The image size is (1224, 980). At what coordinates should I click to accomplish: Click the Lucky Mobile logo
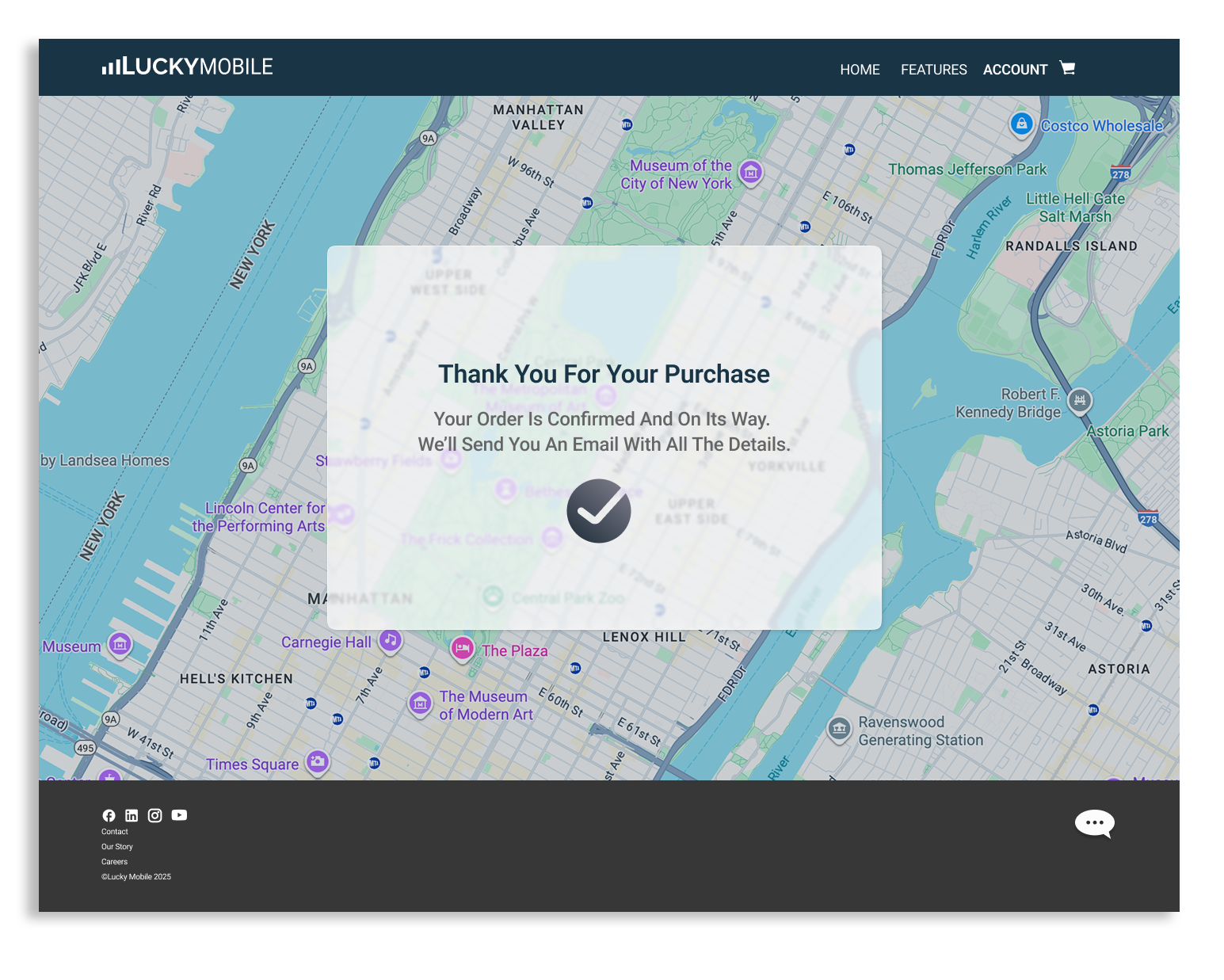tap(187, 67)
